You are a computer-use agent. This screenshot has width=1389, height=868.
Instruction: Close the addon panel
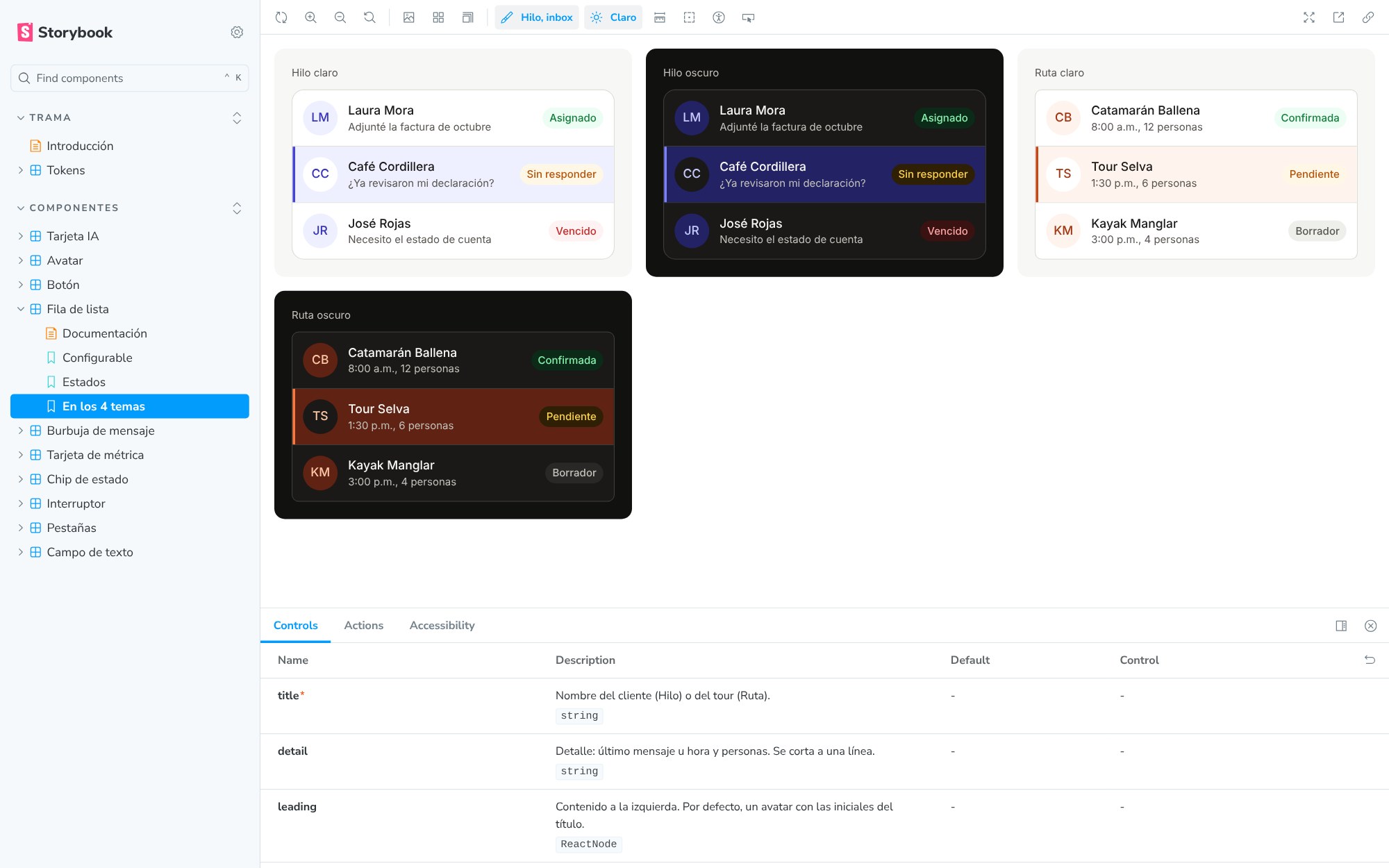(1370, 626)
